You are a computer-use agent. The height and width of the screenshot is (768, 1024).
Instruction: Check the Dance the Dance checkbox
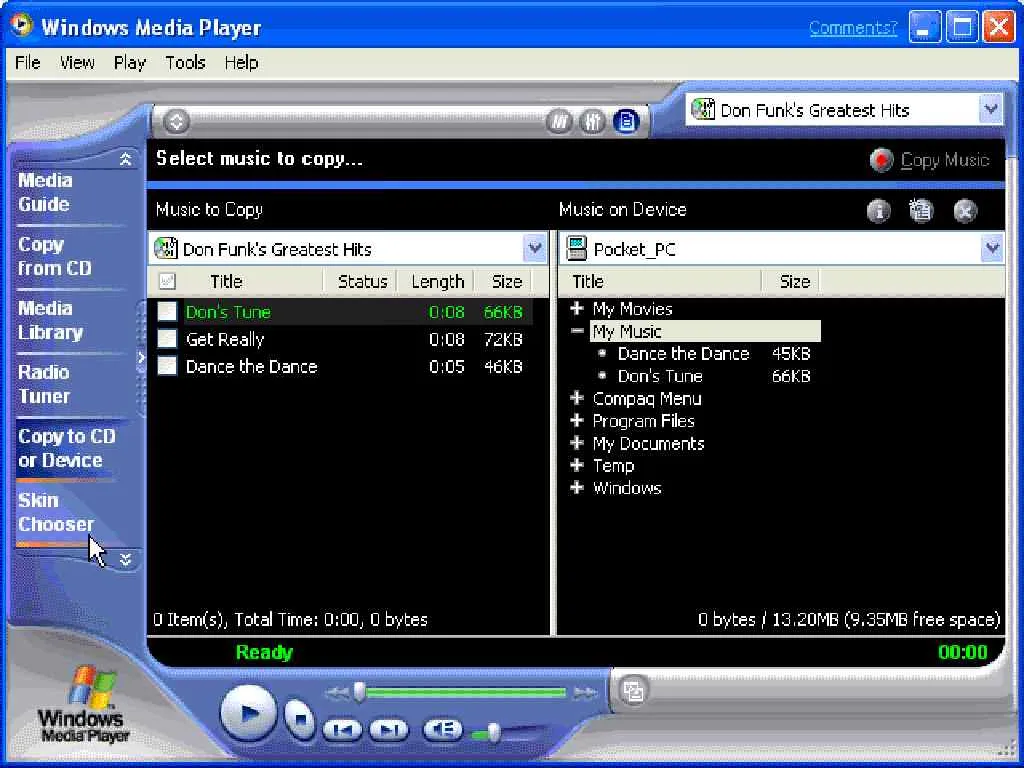tap(167, 366)
